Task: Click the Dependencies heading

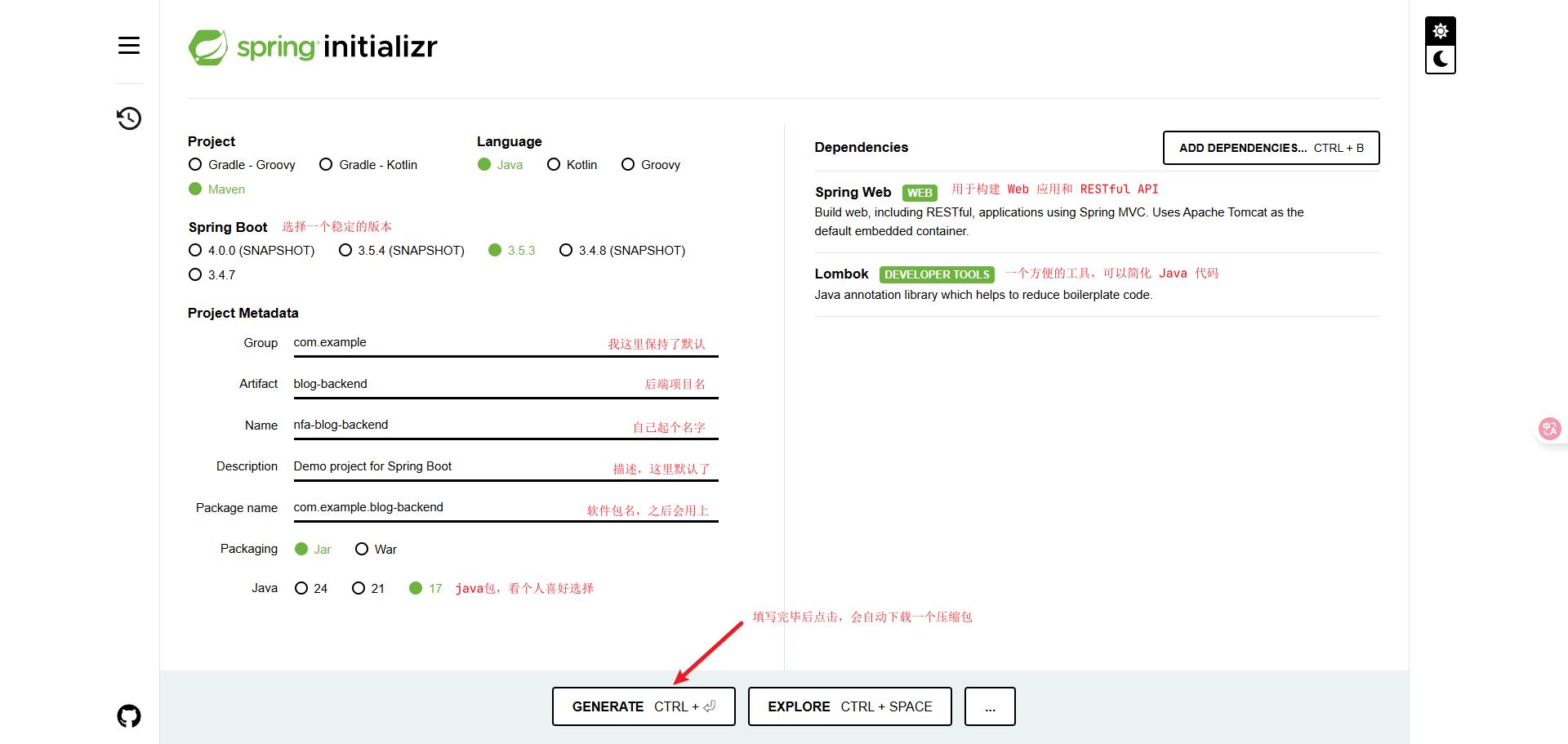Action: (861, 147)
